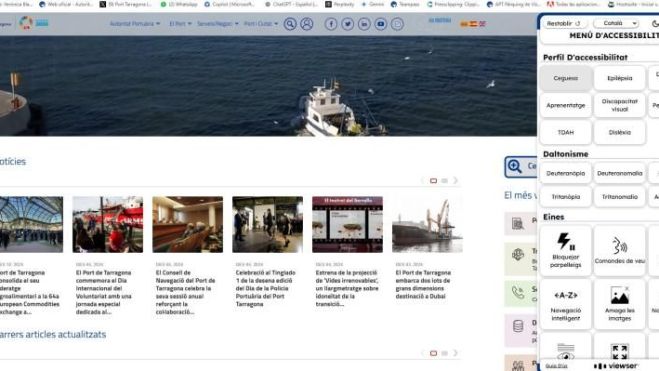This screenshot has height=371, width=659.
Task: Toggle the Dislèxia accessibility profile
Action: click(x=619, y=132)
